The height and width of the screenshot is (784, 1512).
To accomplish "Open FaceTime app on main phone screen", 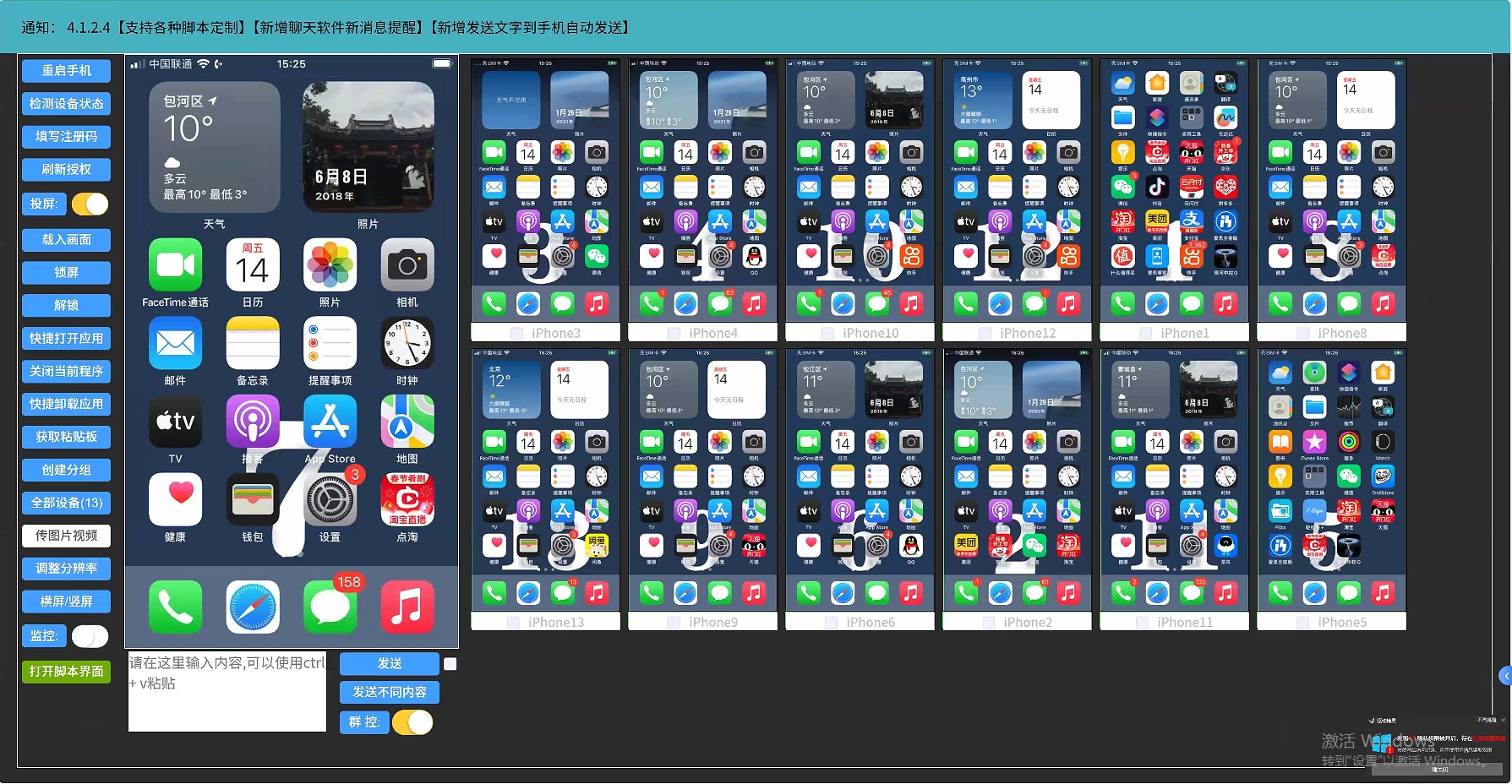I will pos(175,264).
